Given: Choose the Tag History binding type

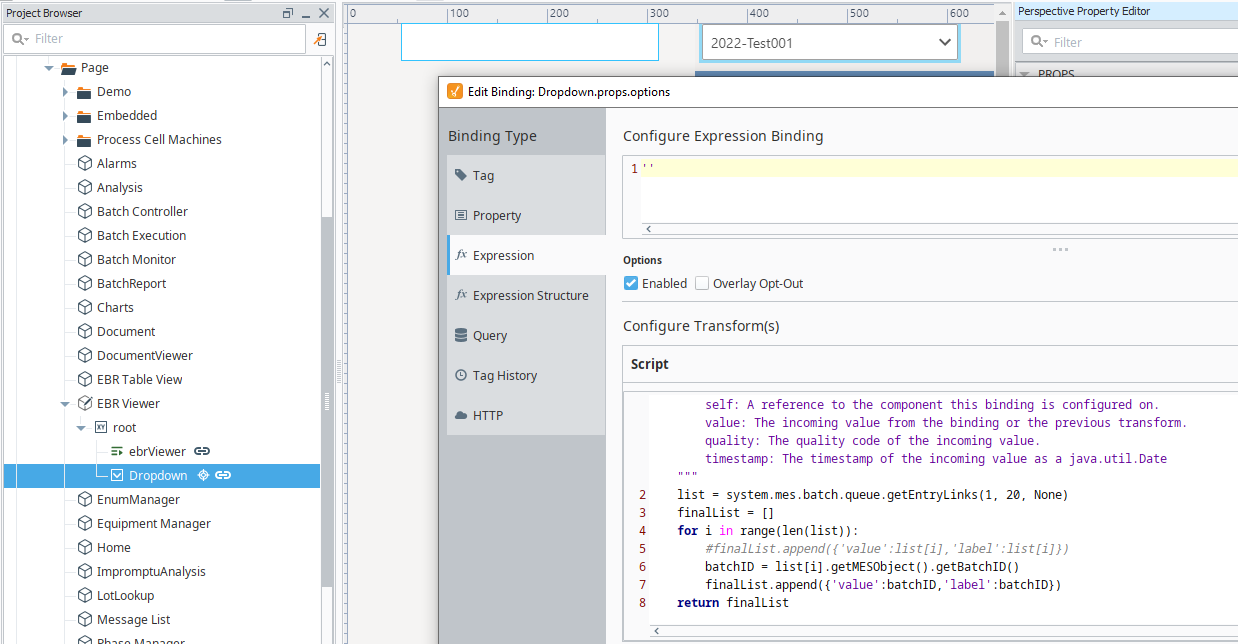Looking at the screenshot, I should (504, 375).
